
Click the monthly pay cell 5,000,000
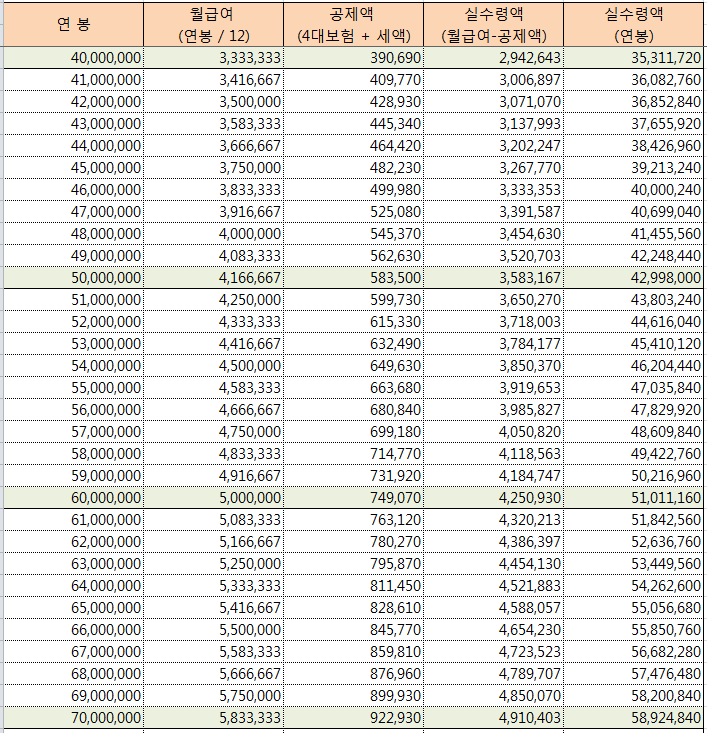213,497
